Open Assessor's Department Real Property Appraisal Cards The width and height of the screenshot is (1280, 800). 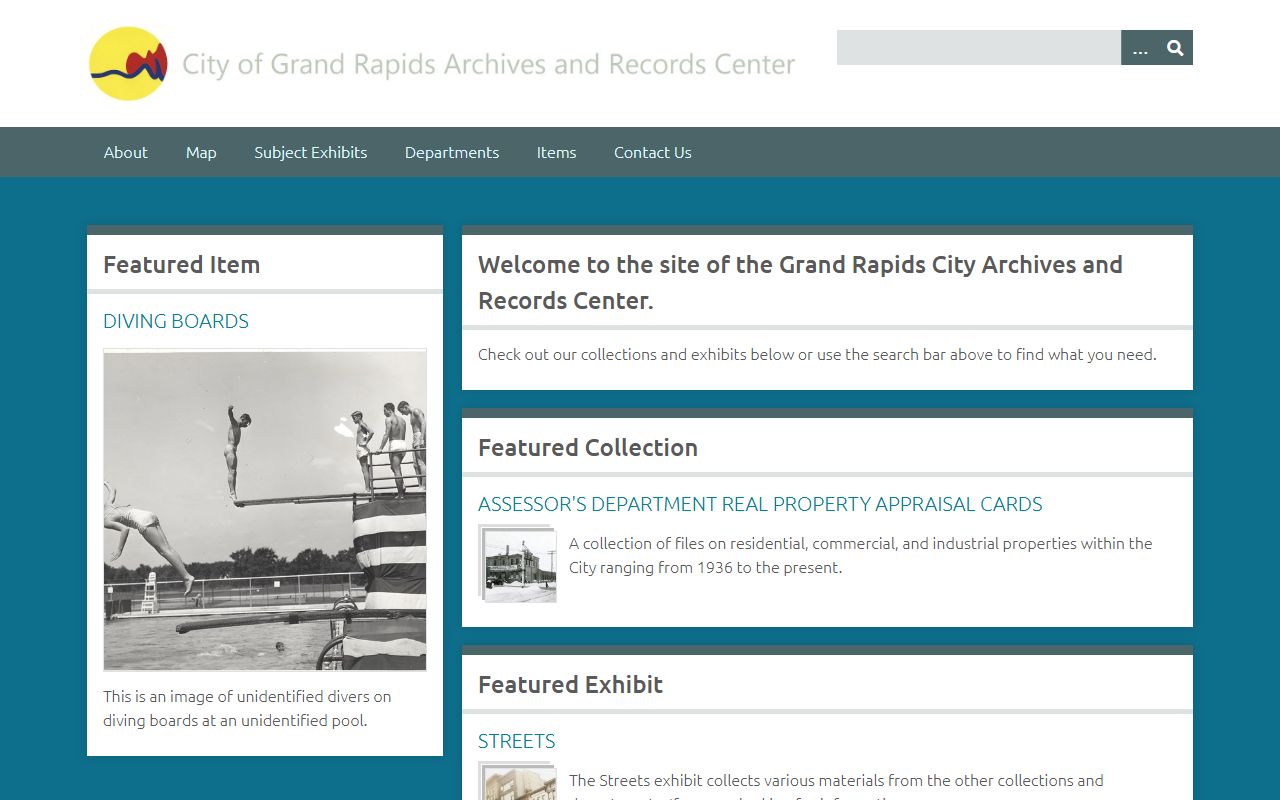point(760,504)
